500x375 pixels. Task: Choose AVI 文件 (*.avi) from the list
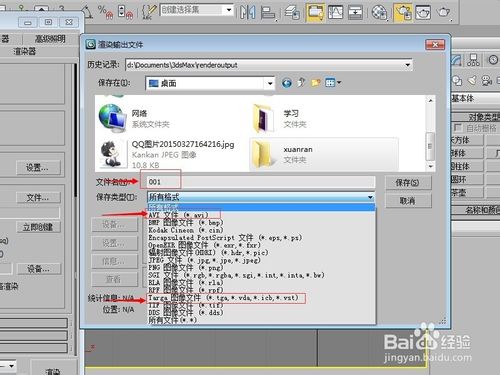(178, 215)
